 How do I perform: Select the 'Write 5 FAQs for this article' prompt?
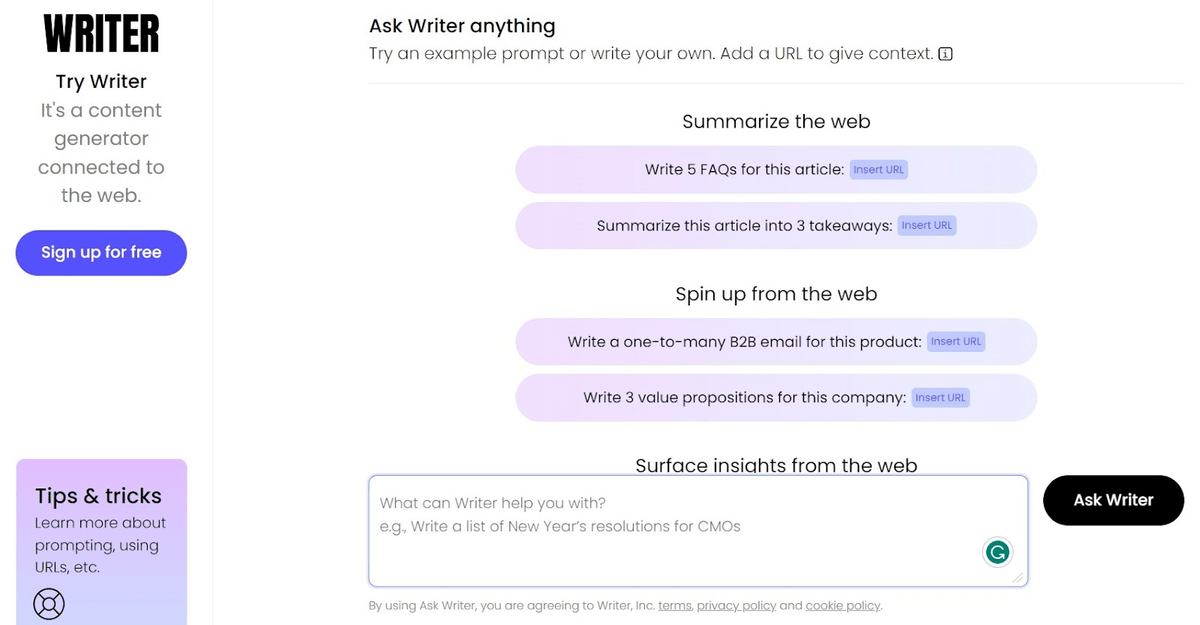coord(744,170)
